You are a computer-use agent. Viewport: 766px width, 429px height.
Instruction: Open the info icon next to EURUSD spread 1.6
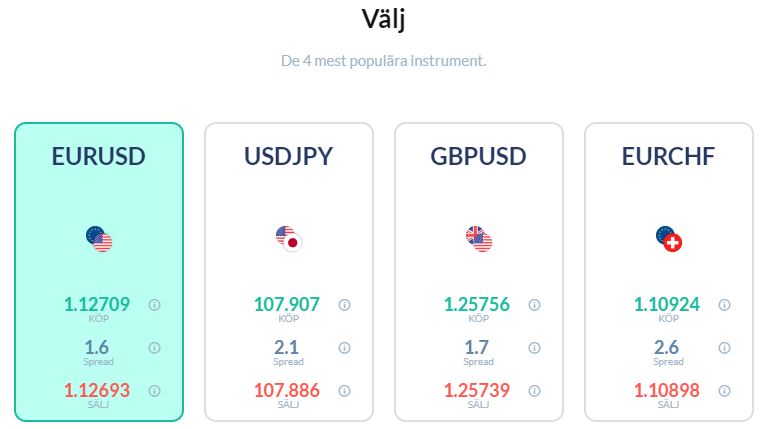(x=154, y=348)
